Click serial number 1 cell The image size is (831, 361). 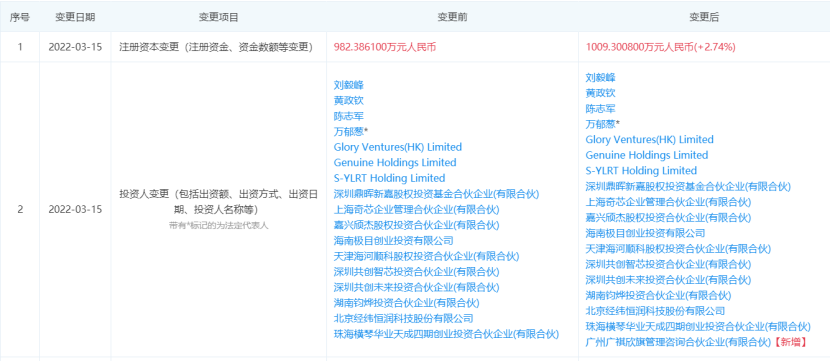coord(20,47)
